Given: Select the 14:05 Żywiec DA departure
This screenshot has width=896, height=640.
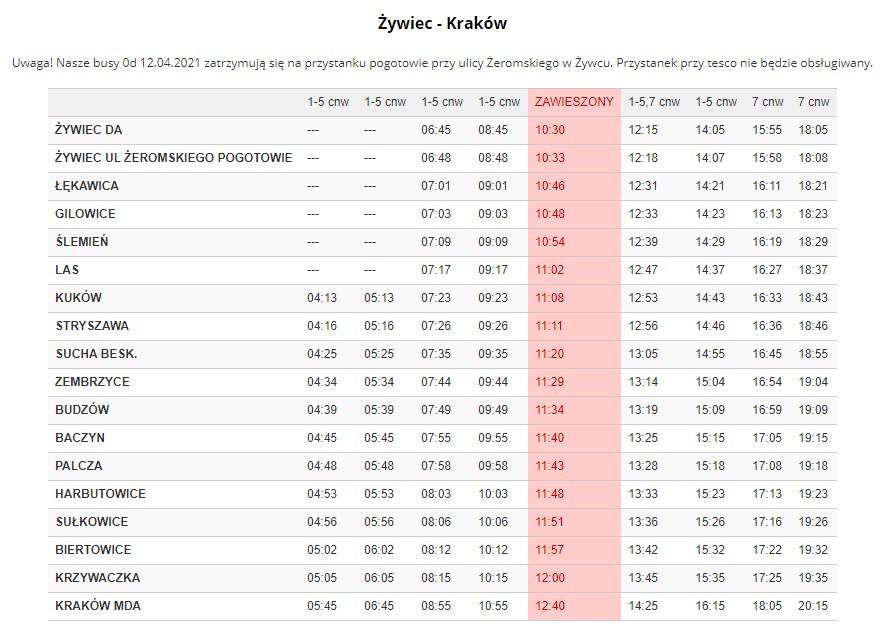Looking at the screenshot, I should click(x=710, y=130).
